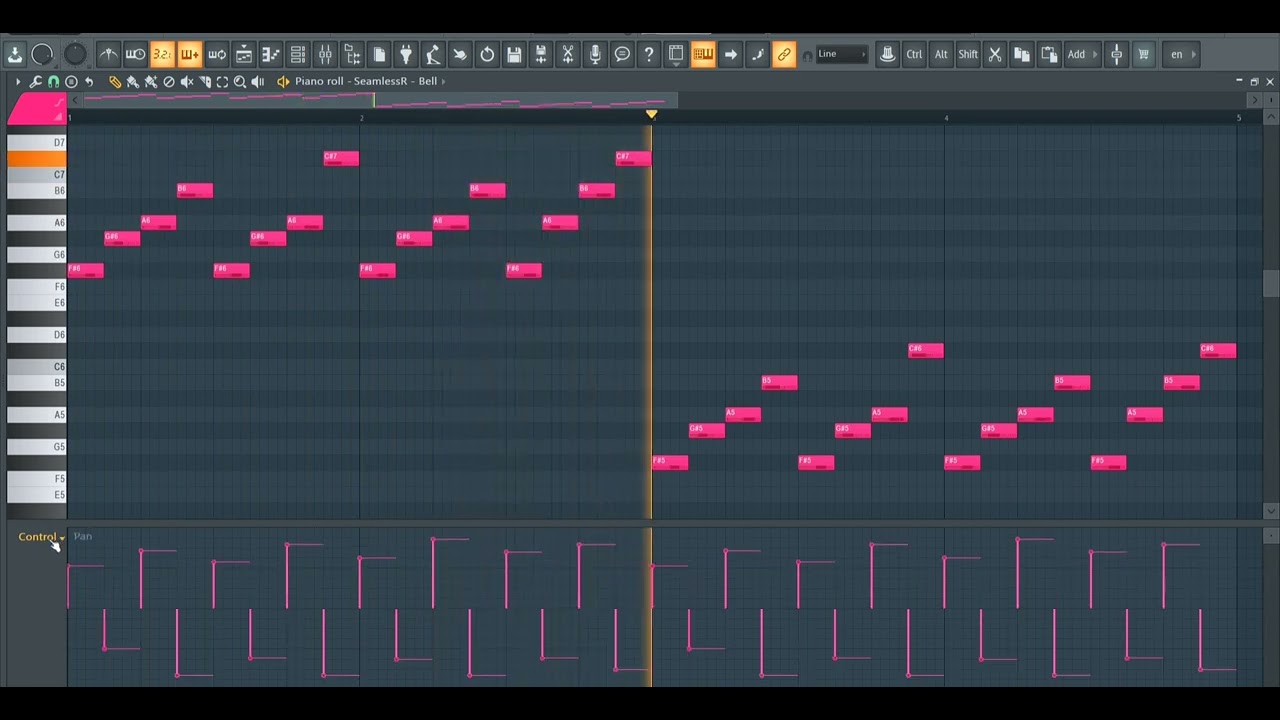The width and height of the screenshot is (1280, 720).
Task: Toggle the typing keyboard to piano button
Action: point(703,54)
